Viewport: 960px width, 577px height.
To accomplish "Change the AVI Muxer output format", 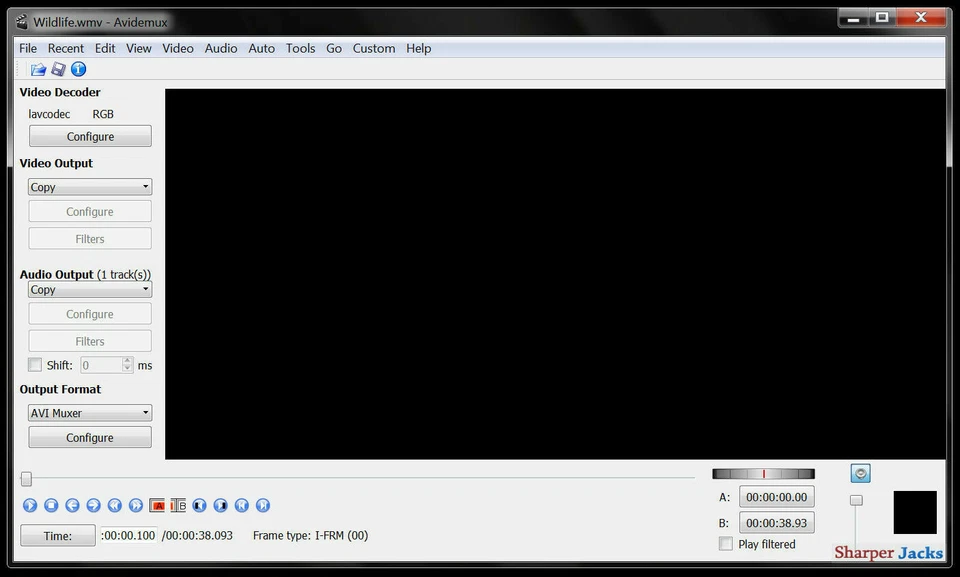I will tap(89, 412).
